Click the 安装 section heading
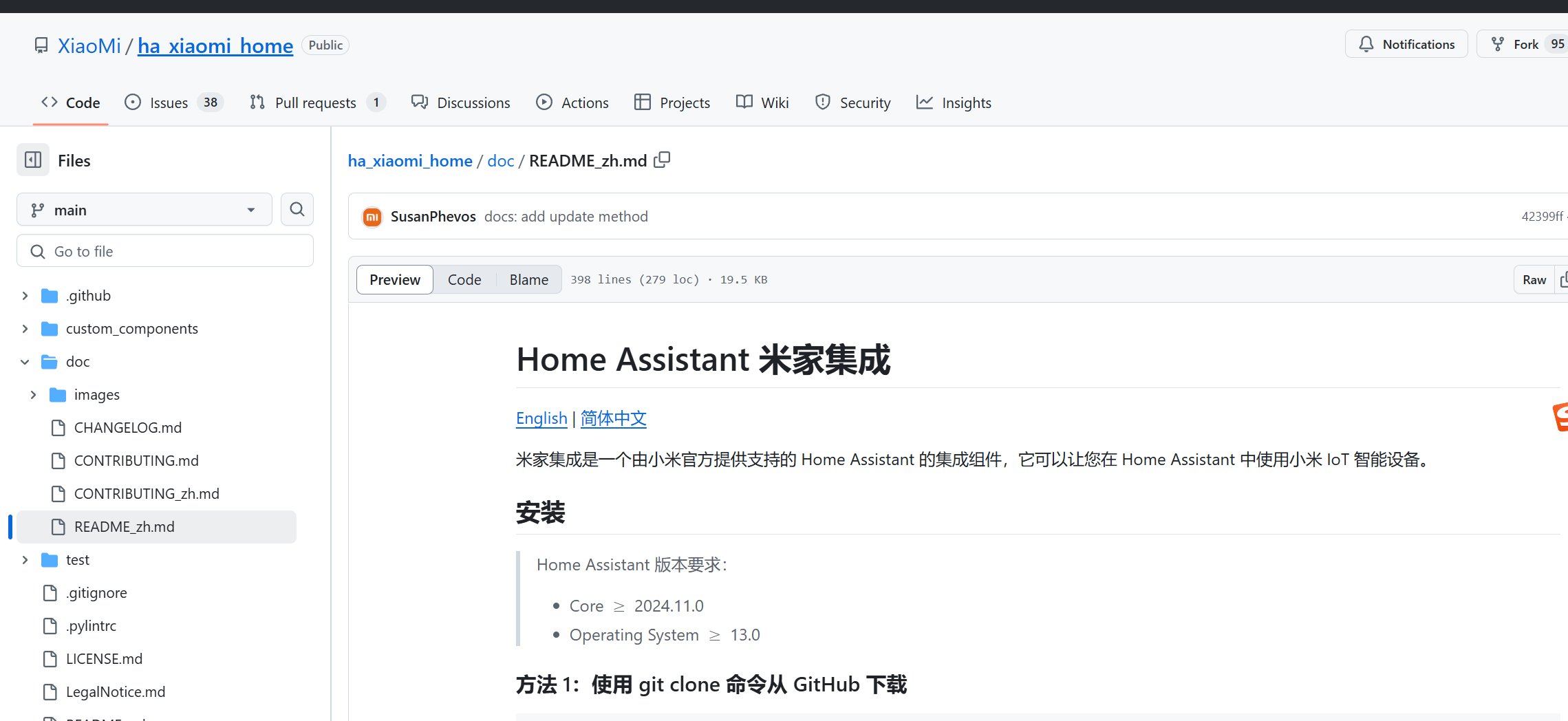This screenshot has width=1568, height=721. [541, 513]
